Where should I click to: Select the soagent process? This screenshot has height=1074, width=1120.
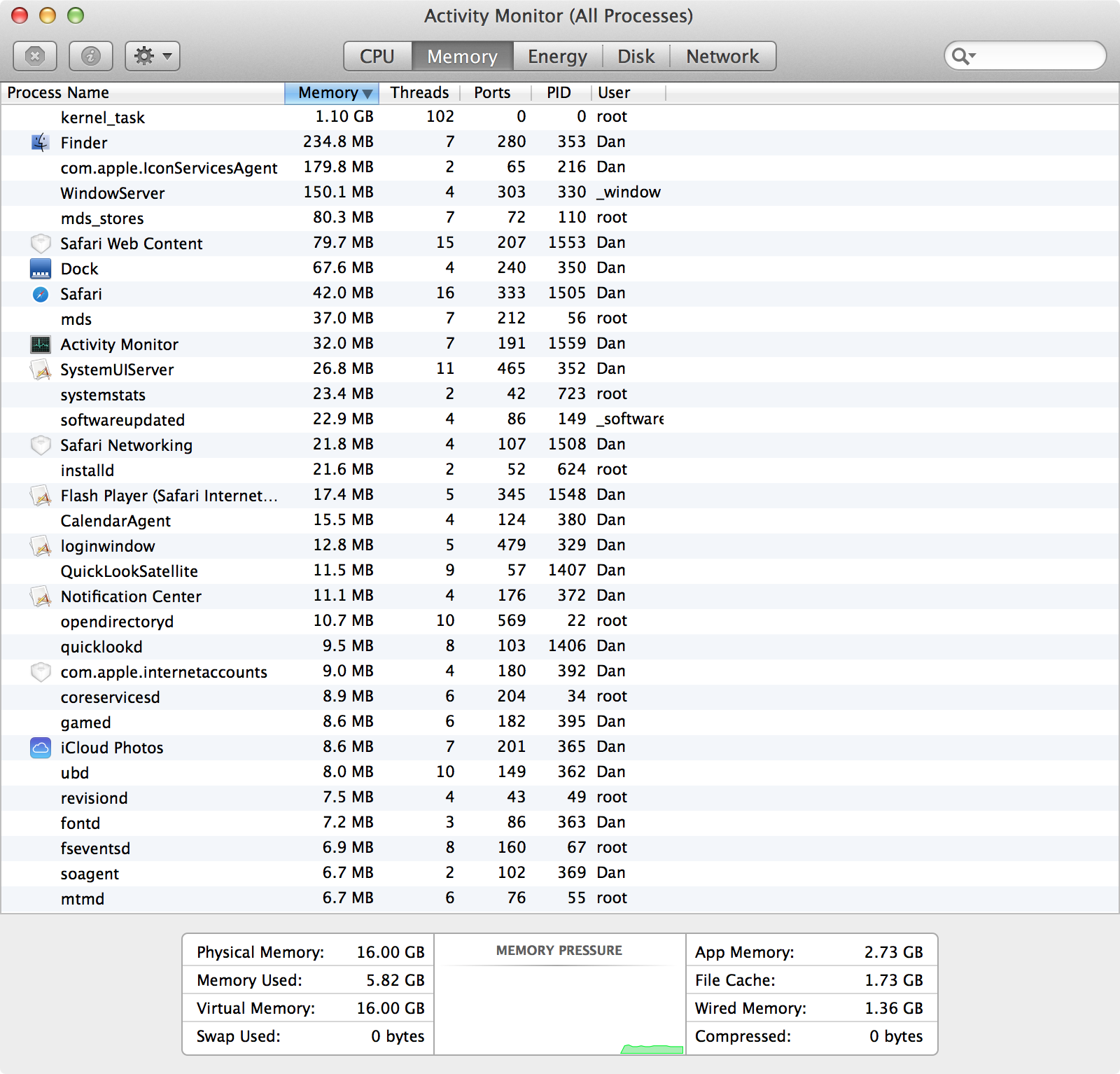560,874
